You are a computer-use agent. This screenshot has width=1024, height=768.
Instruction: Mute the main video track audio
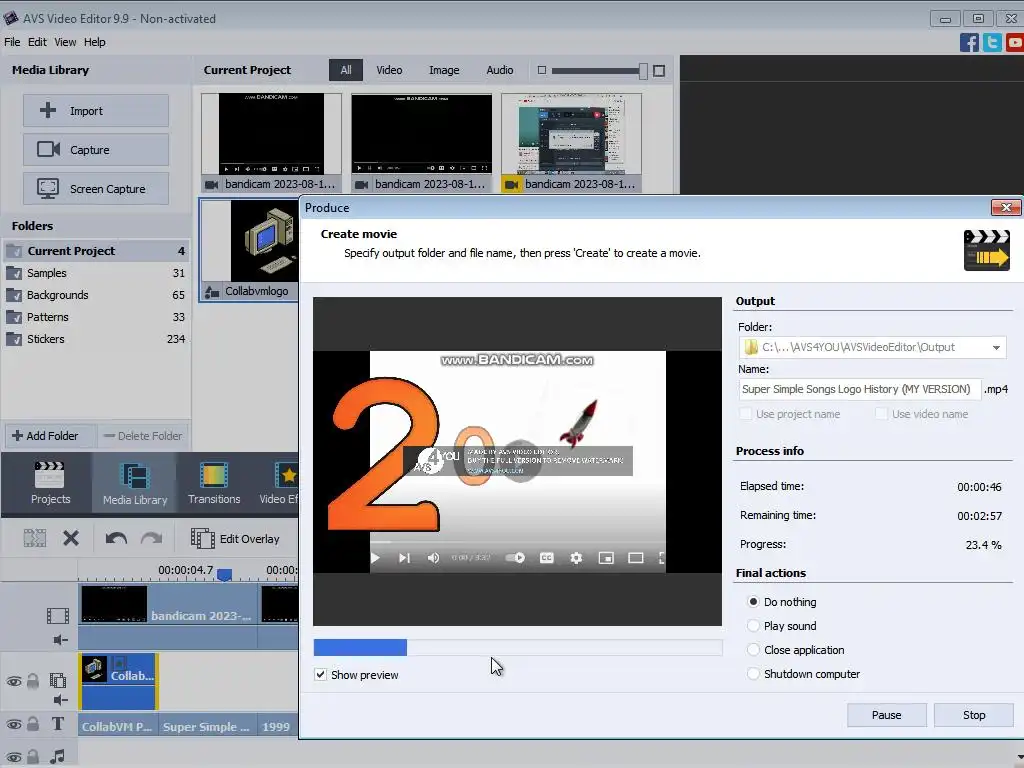[60, 640]
